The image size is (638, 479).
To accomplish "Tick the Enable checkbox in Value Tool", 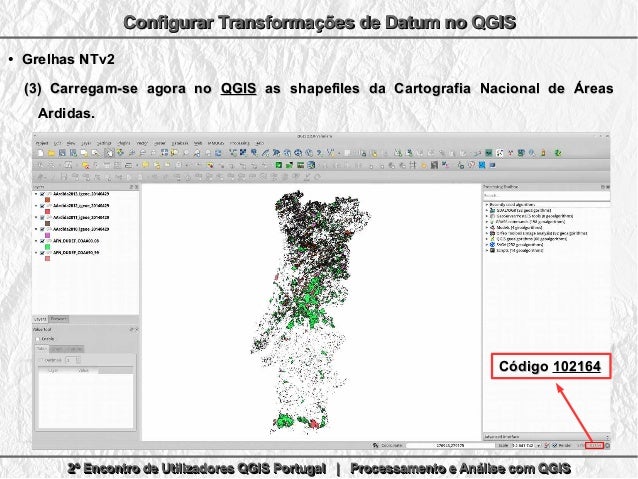I will 38,339.
